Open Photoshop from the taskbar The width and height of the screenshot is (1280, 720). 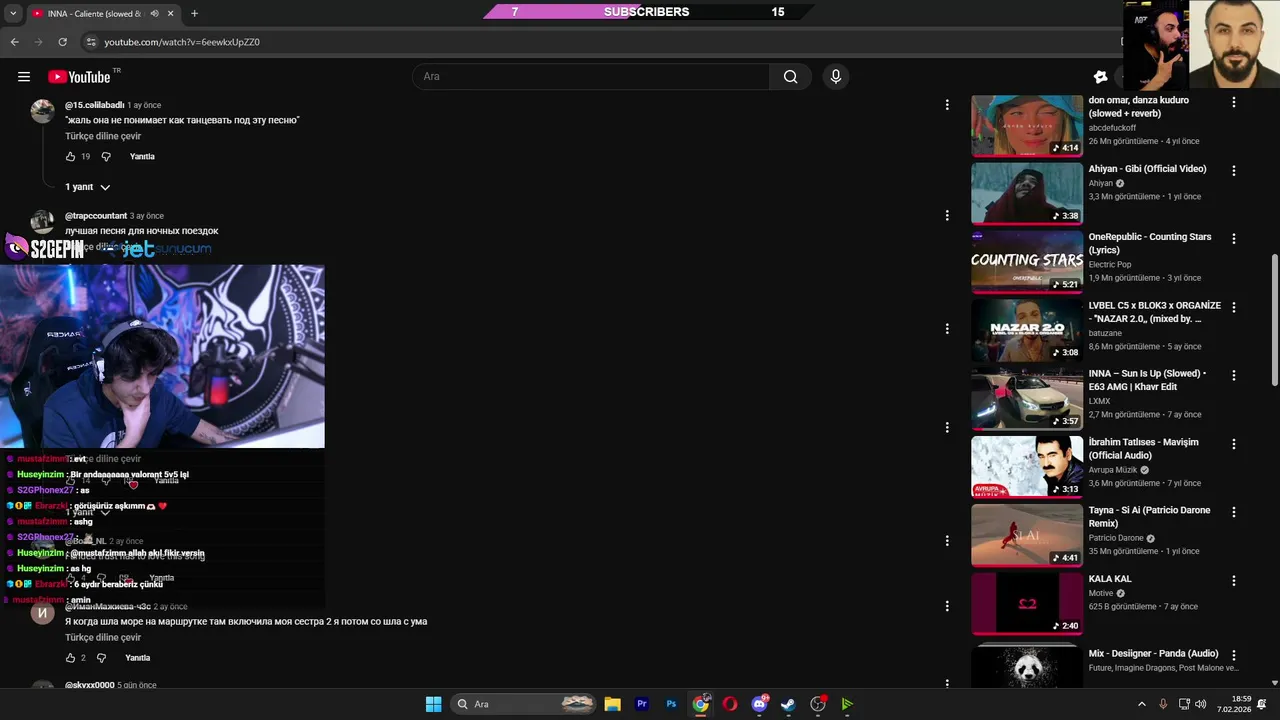click(671, 704)
